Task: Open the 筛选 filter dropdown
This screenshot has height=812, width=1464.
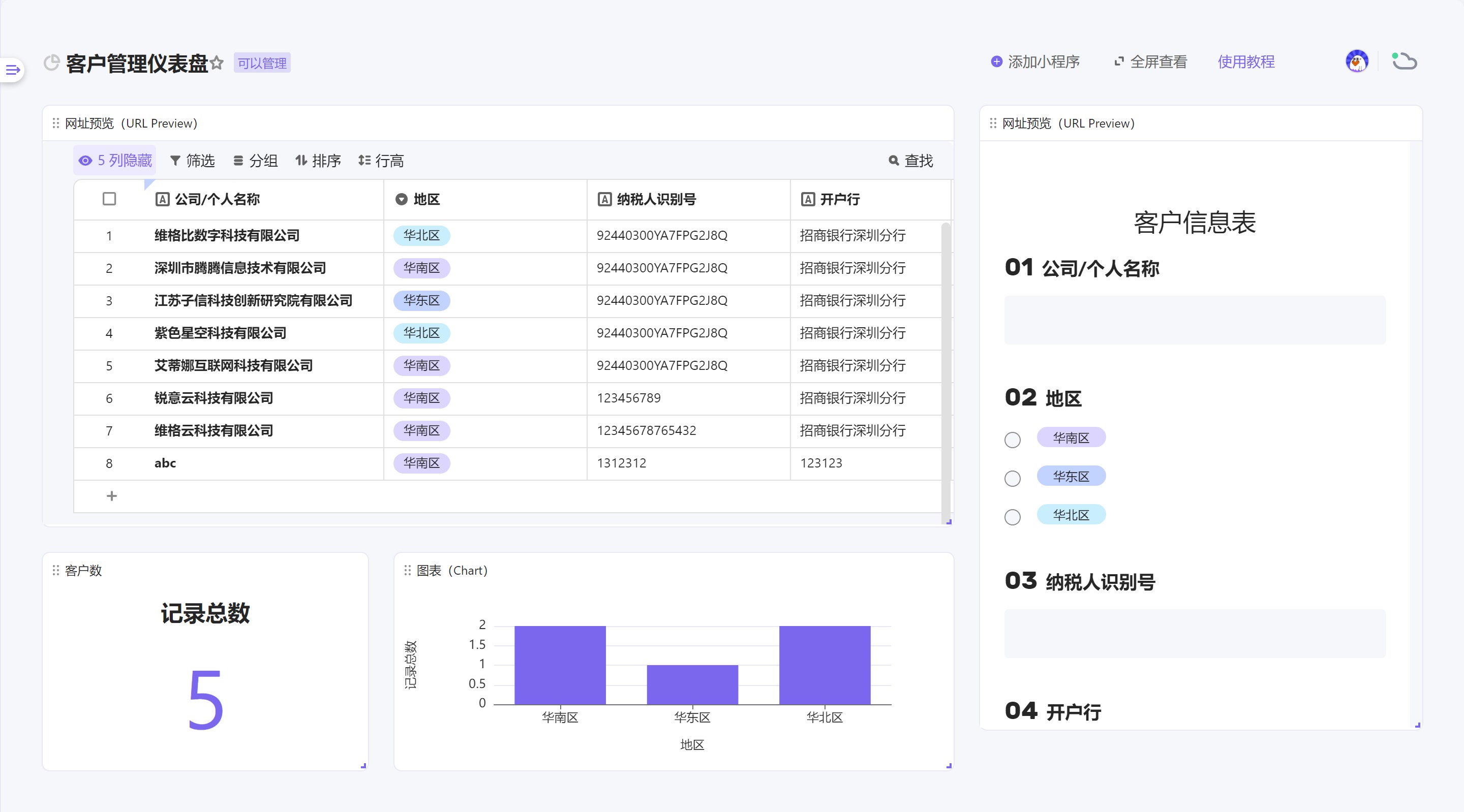Action: click(193, 161)
